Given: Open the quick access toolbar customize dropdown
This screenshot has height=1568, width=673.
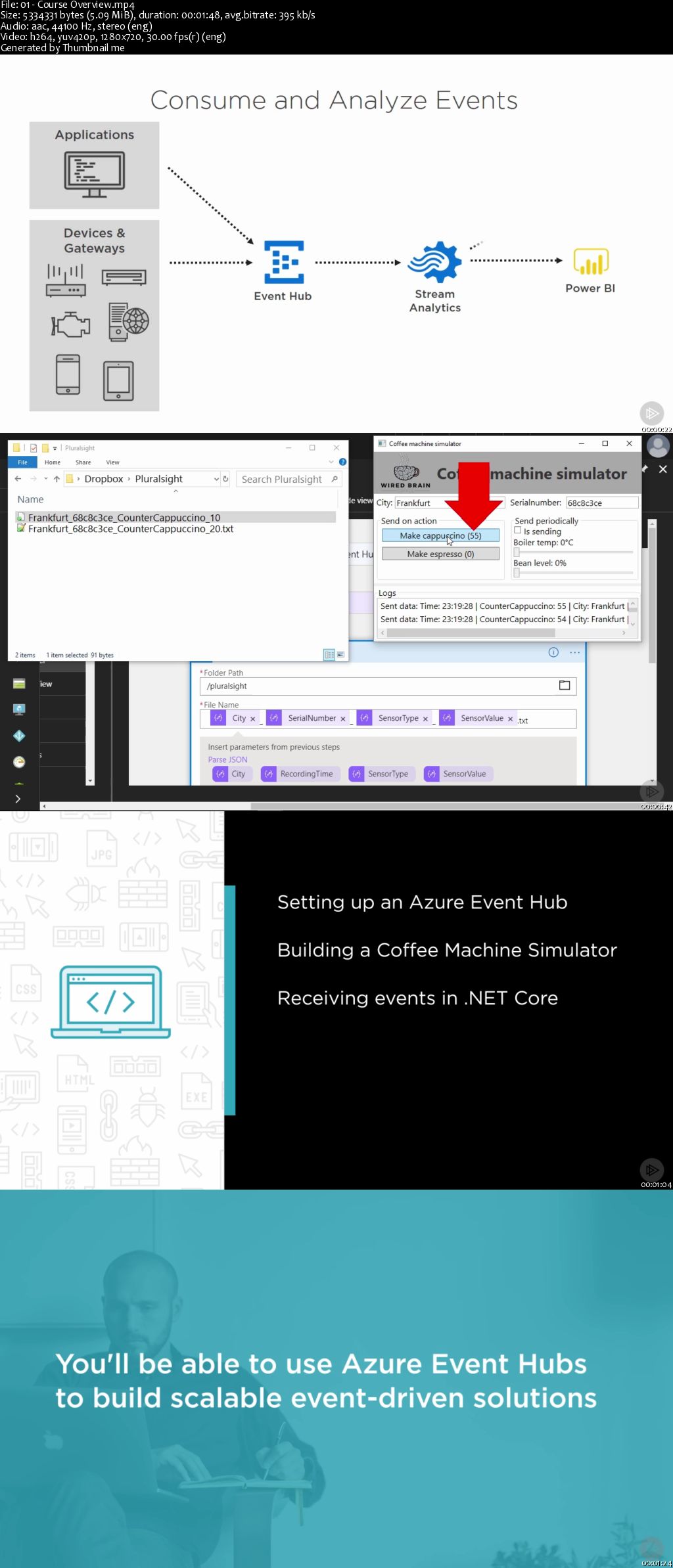Looking at the screenshot, I should (55, 448).
